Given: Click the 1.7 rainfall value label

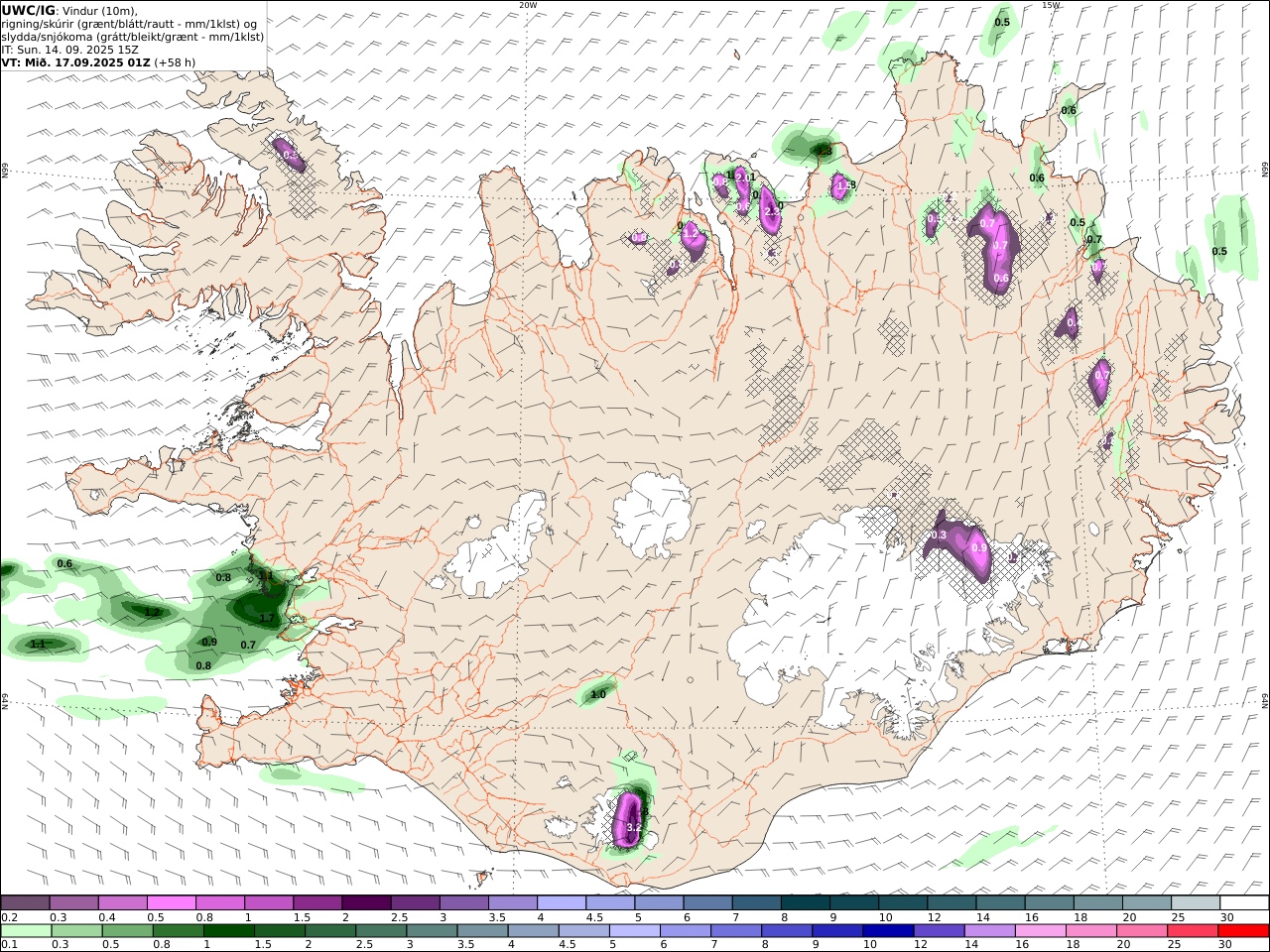Looking at the screenshot, I should [266, 618].
